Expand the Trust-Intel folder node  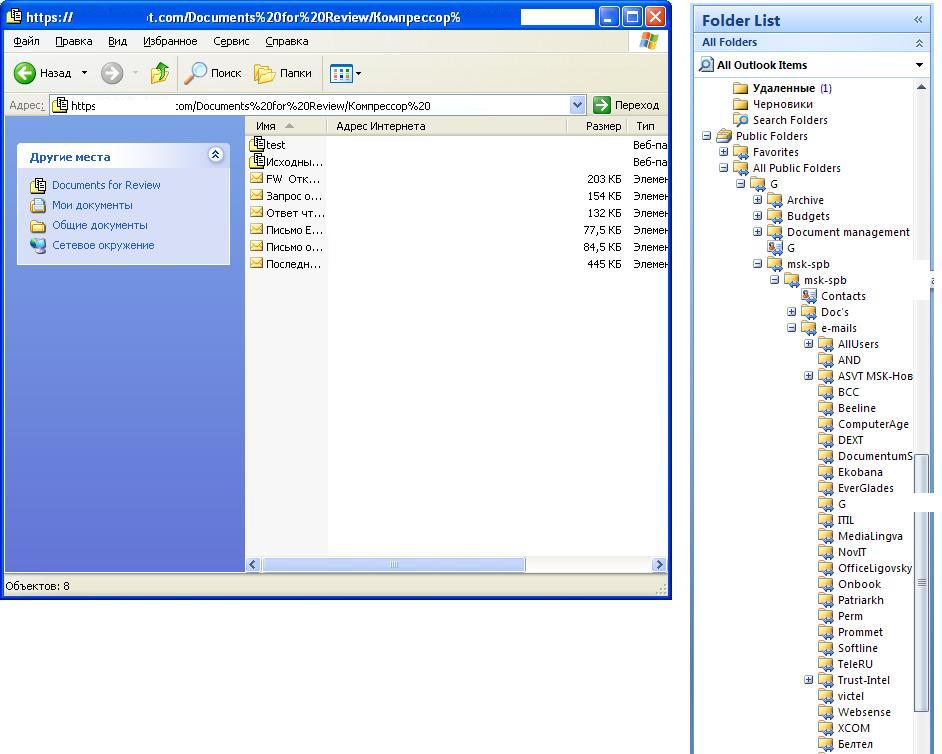click(809, 680)
